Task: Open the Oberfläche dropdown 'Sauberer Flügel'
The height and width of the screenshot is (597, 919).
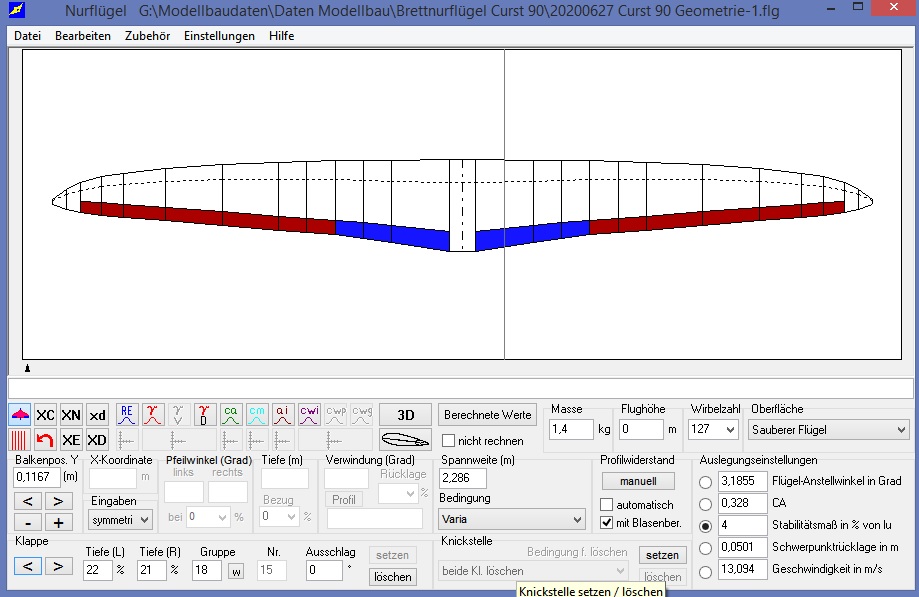Action: click(x=829, y=430)
